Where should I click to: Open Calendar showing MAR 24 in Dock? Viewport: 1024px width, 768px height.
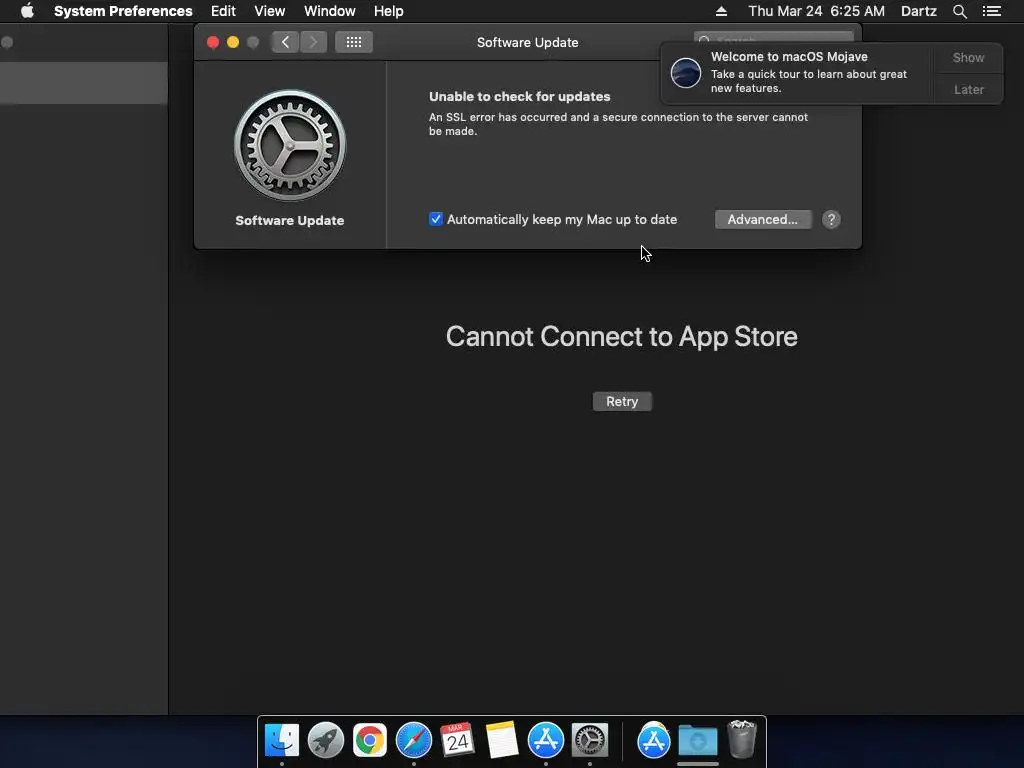click(457, 740)
